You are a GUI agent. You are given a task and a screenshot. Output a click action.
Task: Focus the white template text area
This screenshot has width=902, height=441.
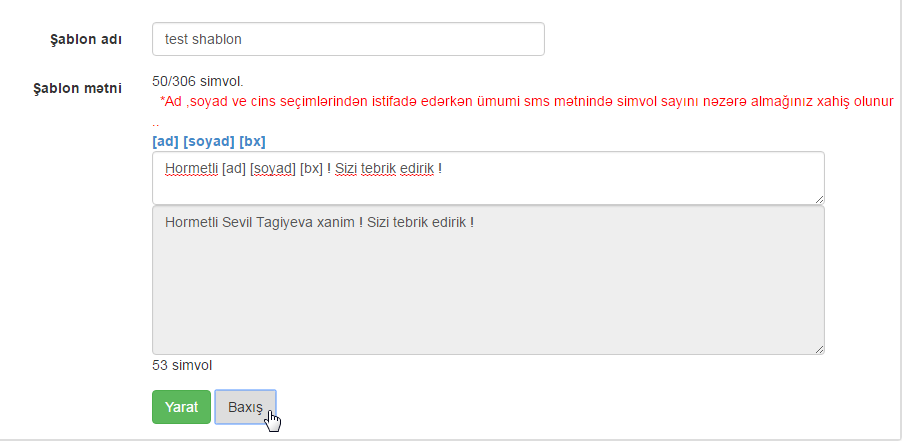pos(488,178)
